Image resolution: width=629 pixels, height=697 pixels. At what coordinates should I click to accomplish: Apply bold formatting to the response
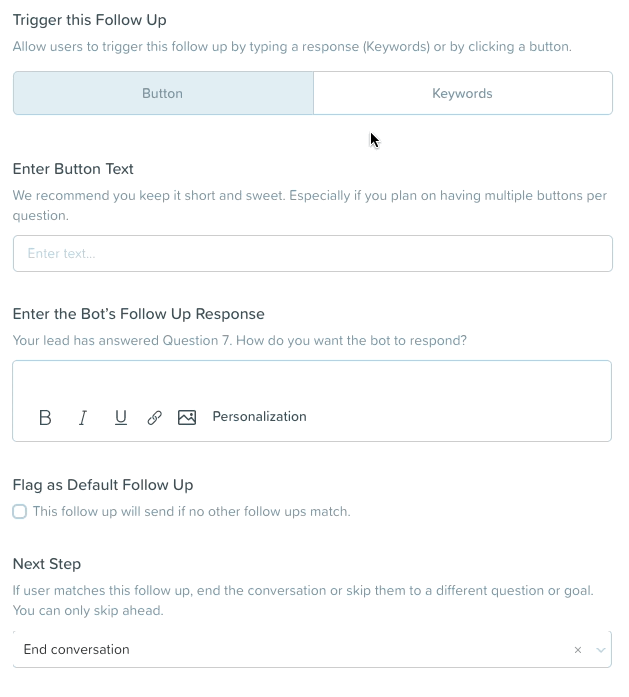pyautogui.click(x=45, y=417)
